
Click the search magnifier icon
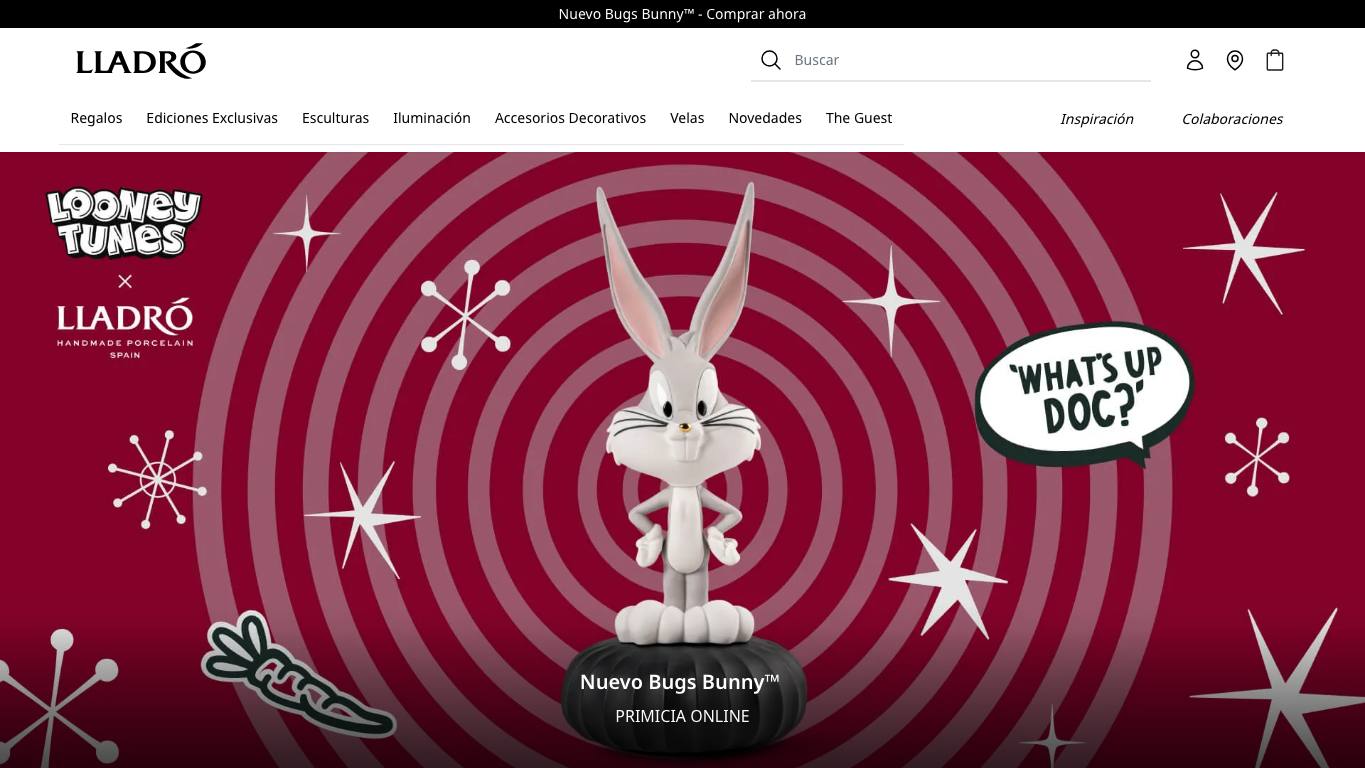(770, 60)
